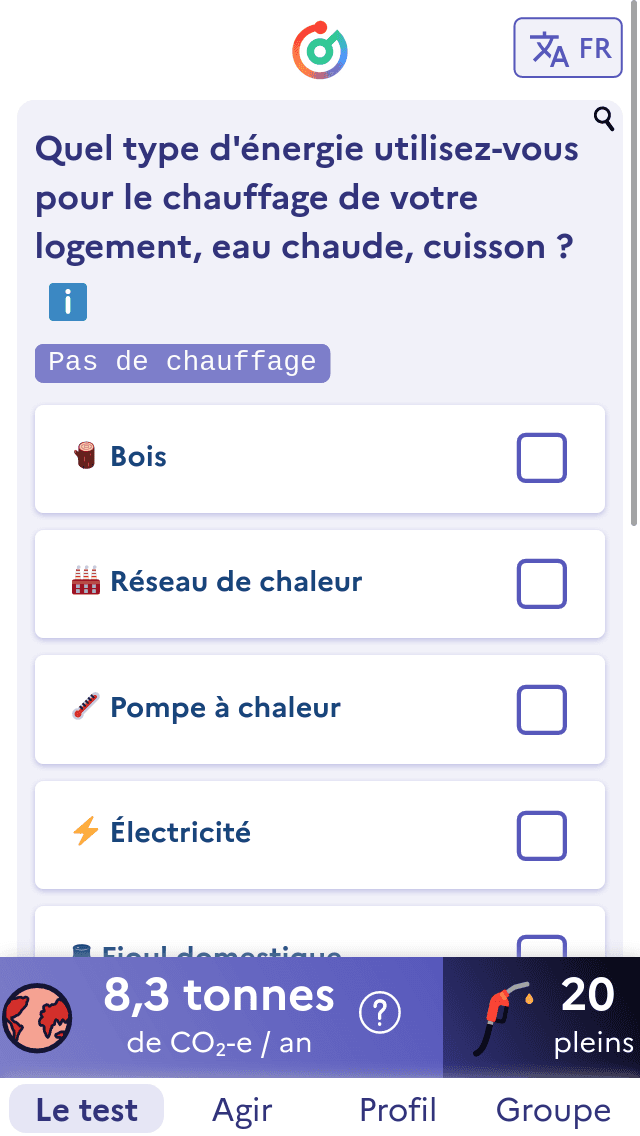Open the question mark help icon
The image size is (640, 1136).
tap(379, 1014)
